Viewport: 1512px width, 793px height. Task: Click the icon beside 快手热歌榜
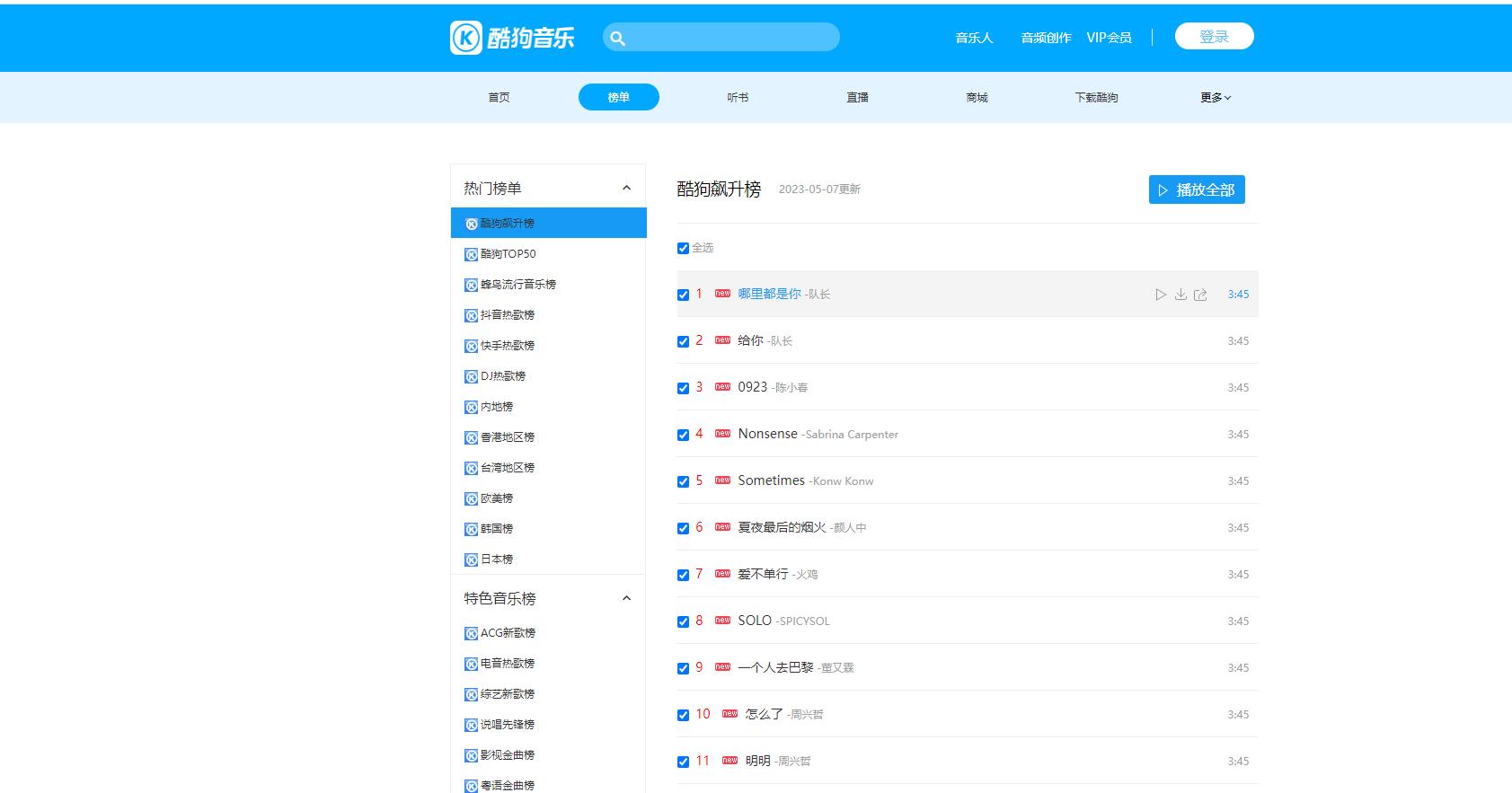[x=471, y=346]
